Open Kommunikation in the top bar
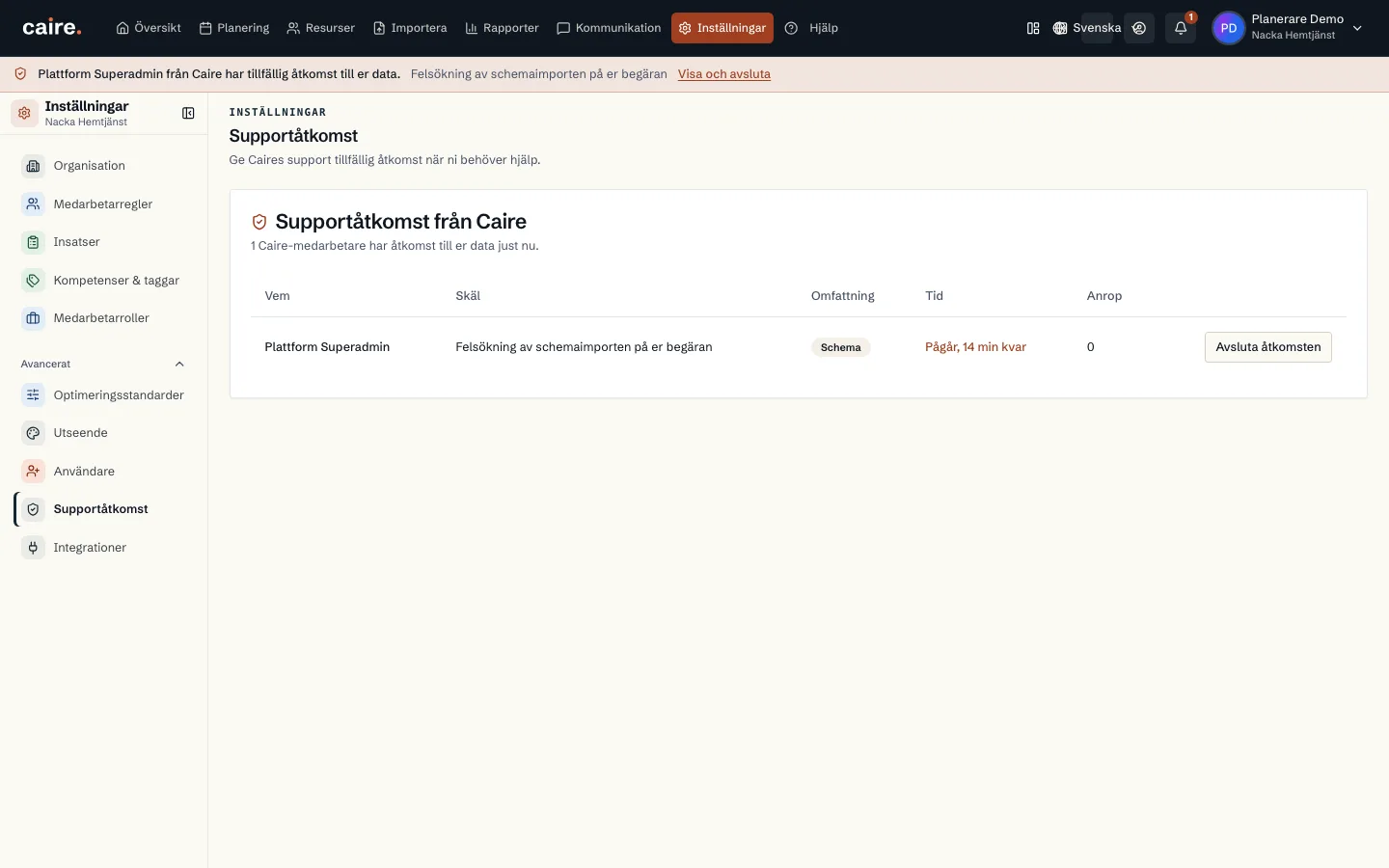This screenshot has height=868, width=1389. 609,28
